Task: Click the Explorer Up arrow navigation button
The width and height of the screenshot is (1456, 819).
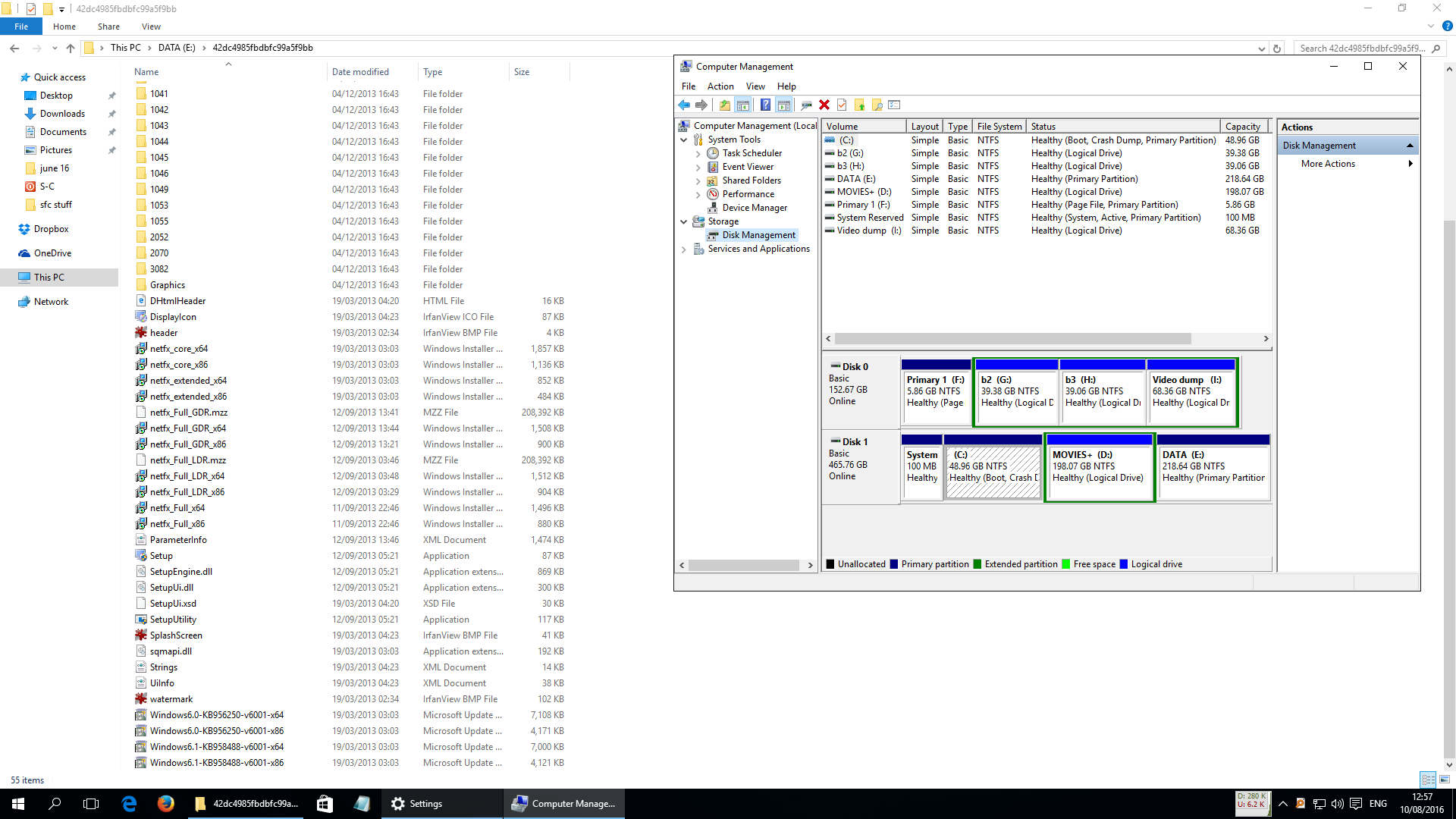Action: [71, 48]
